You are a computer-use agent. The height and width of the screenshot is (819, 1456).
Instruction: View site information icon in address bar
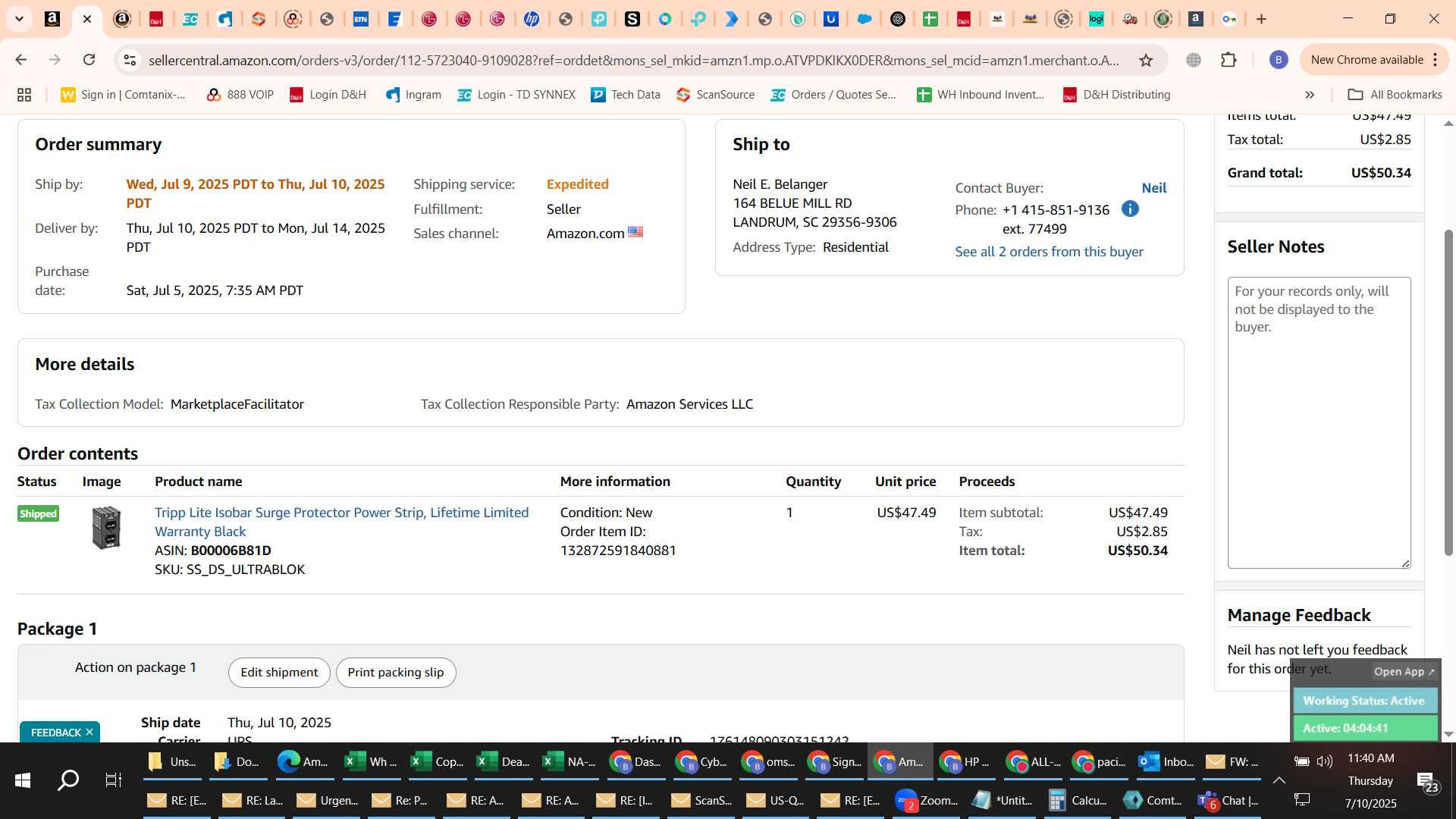[x=130, y=60]
